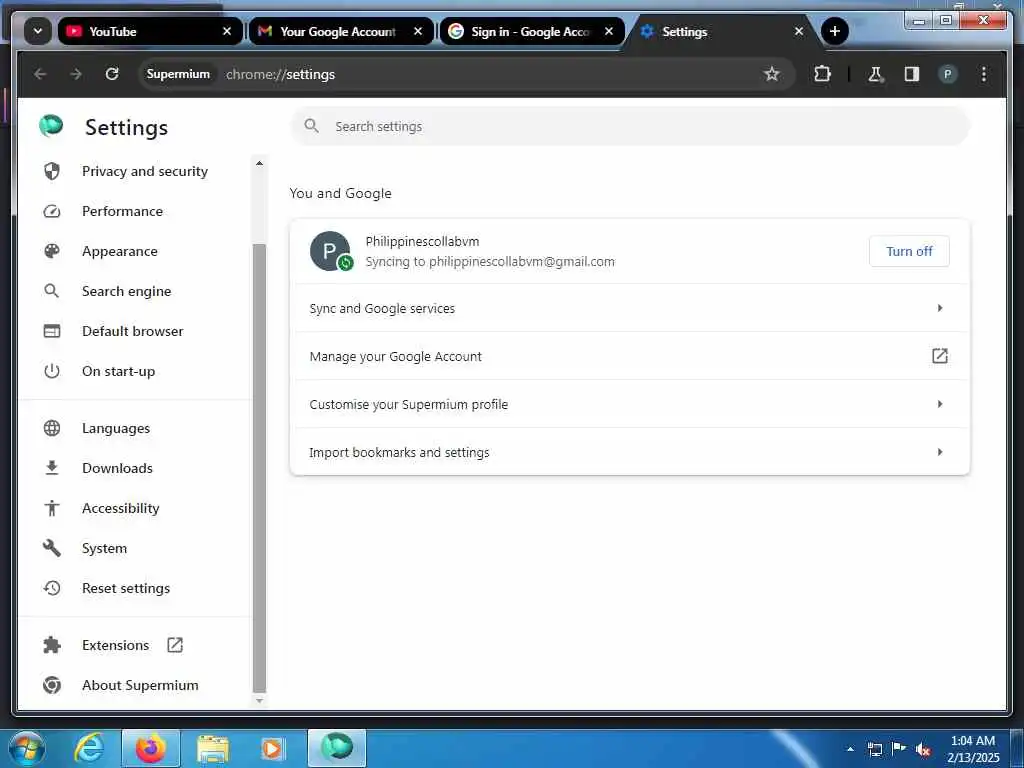
Task: Go back to the previous page
Action: [x=40, y=74]
